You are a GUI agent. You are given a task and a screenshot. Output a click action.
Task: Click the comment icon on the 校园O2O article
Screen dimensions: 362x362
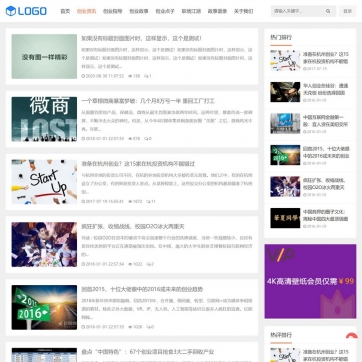coord(148,264)
